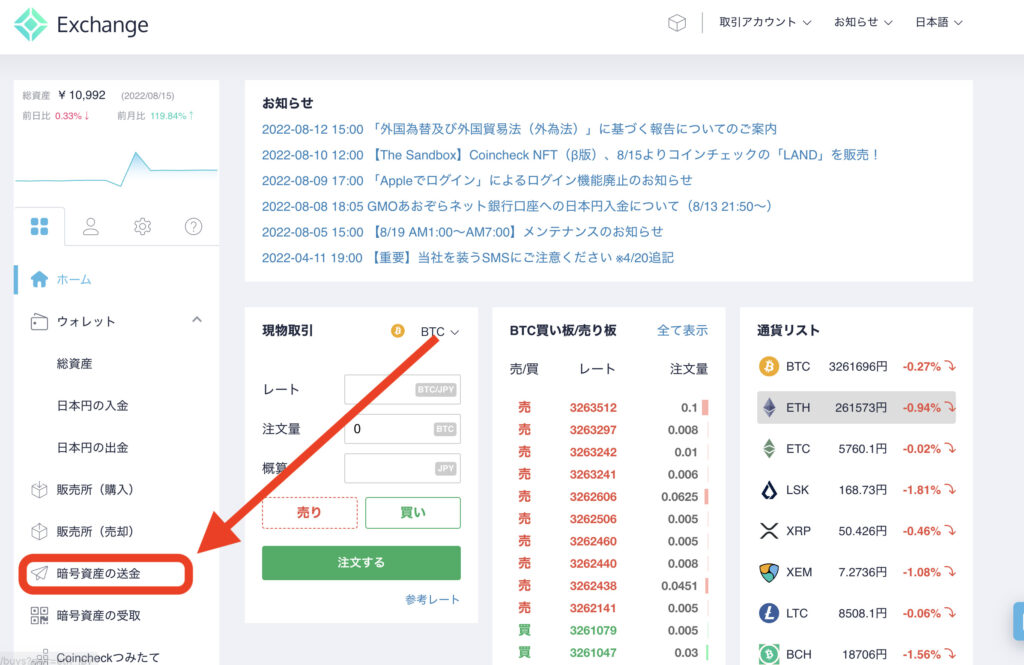Select the XRP row icon
Viewport: 1024px width, 665px height.
point(768,531)
